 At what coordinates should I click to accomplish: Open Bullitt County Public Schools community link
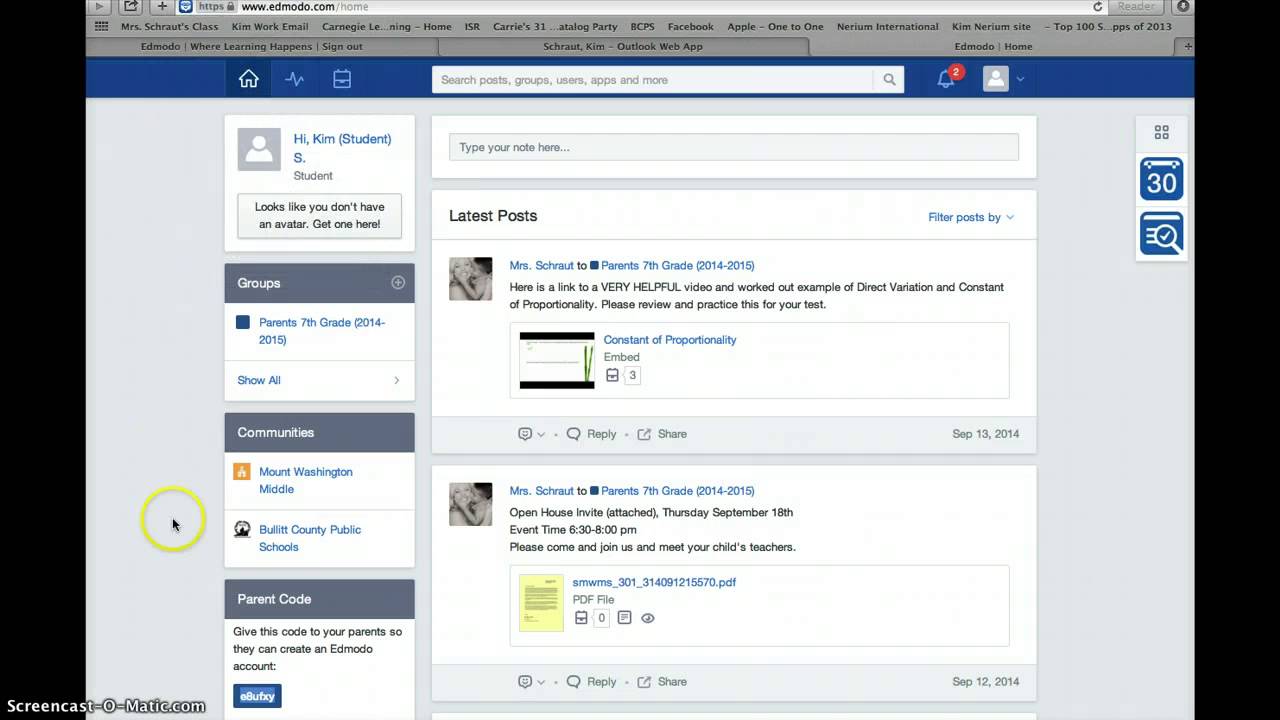point(310,538)
